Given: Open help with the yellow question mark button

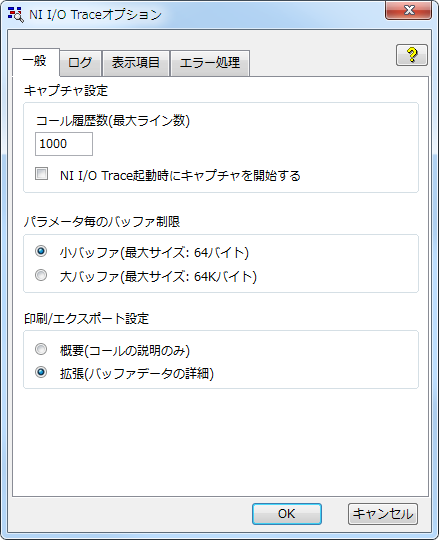Looking at the screenshot, I should [412, 55].
